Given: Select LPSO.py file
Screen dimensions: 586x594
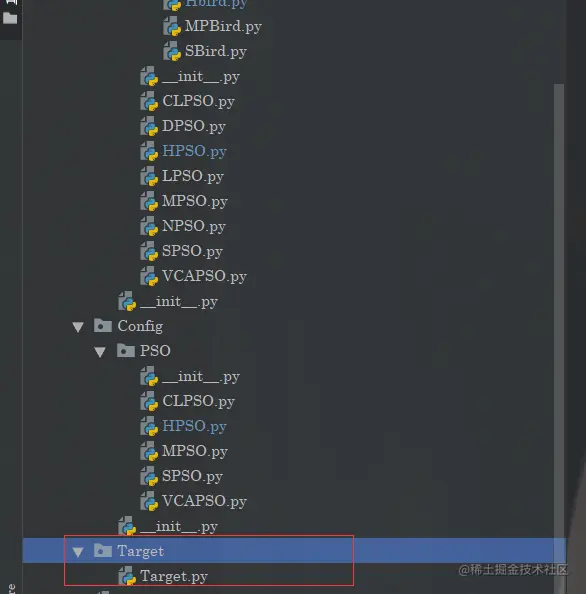Looking at the screenshot, I should click(x=193, y=177).
